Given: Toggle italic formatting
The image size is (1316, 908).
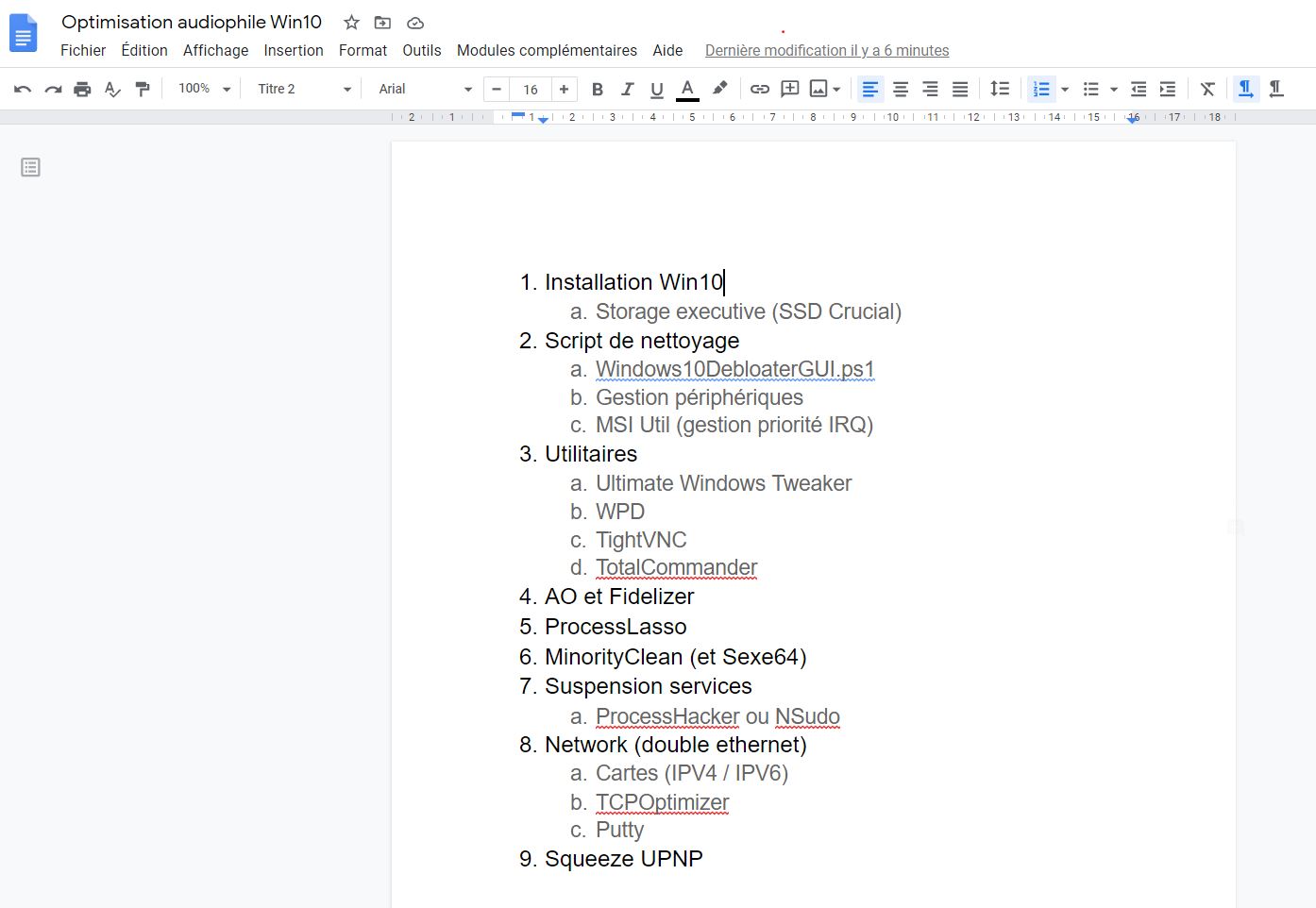Looking at the screenshot, I should tap(627, 89).
